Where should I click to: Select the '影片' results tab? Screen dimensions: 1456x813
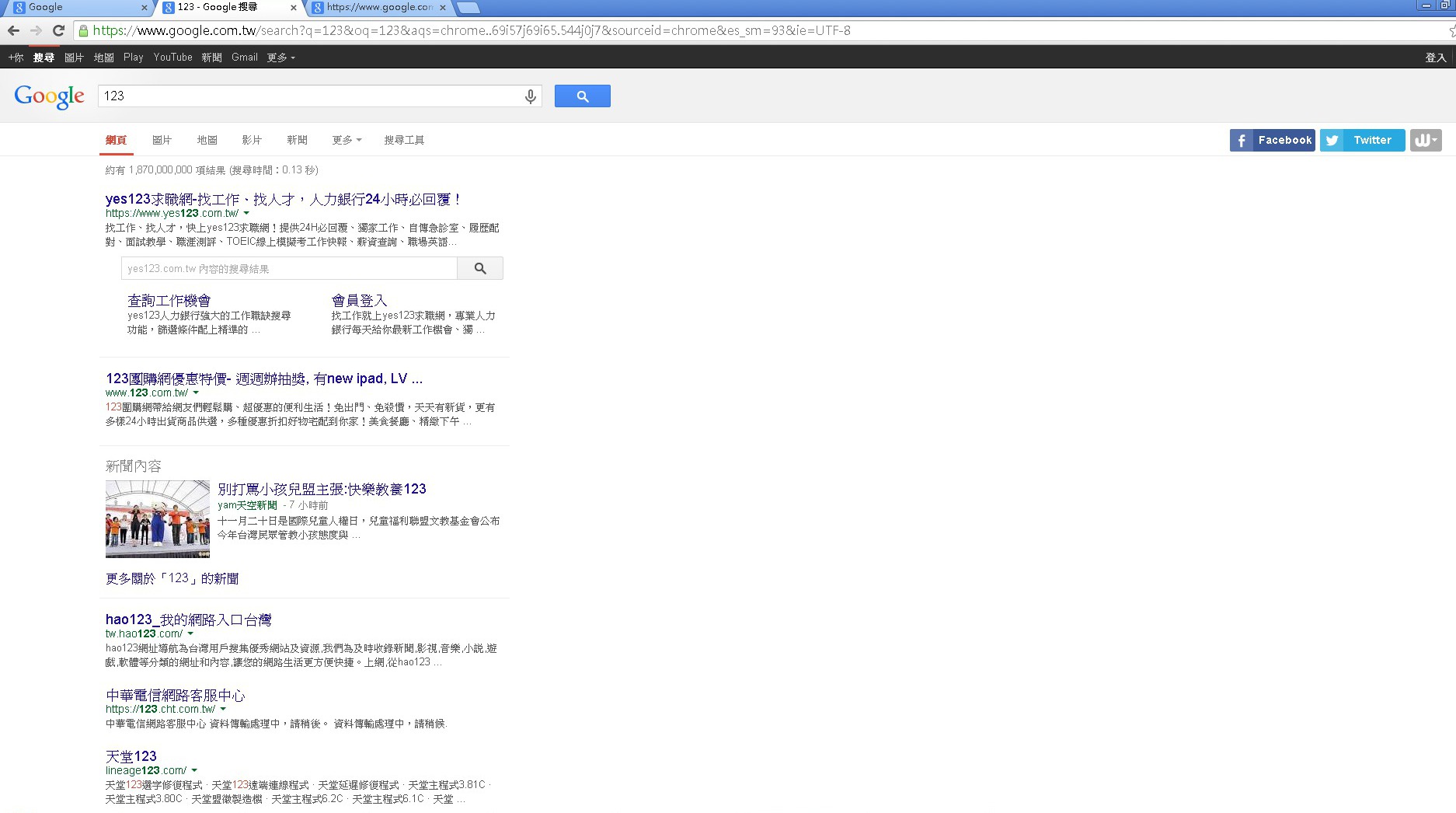pyautogui.click(x=252, y=140)
